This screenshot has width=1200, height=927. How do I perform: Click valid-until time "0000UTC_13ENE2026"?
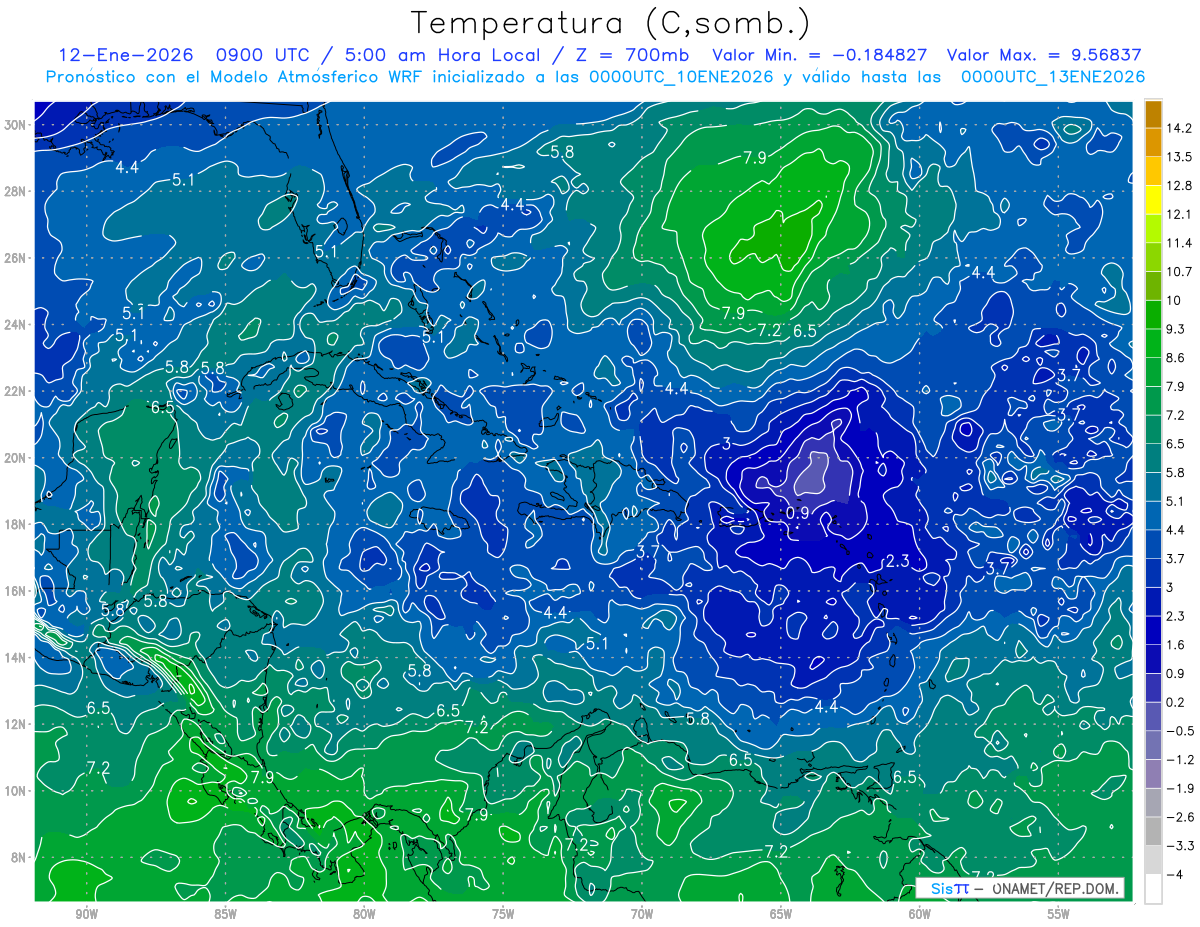[1052, 77]
